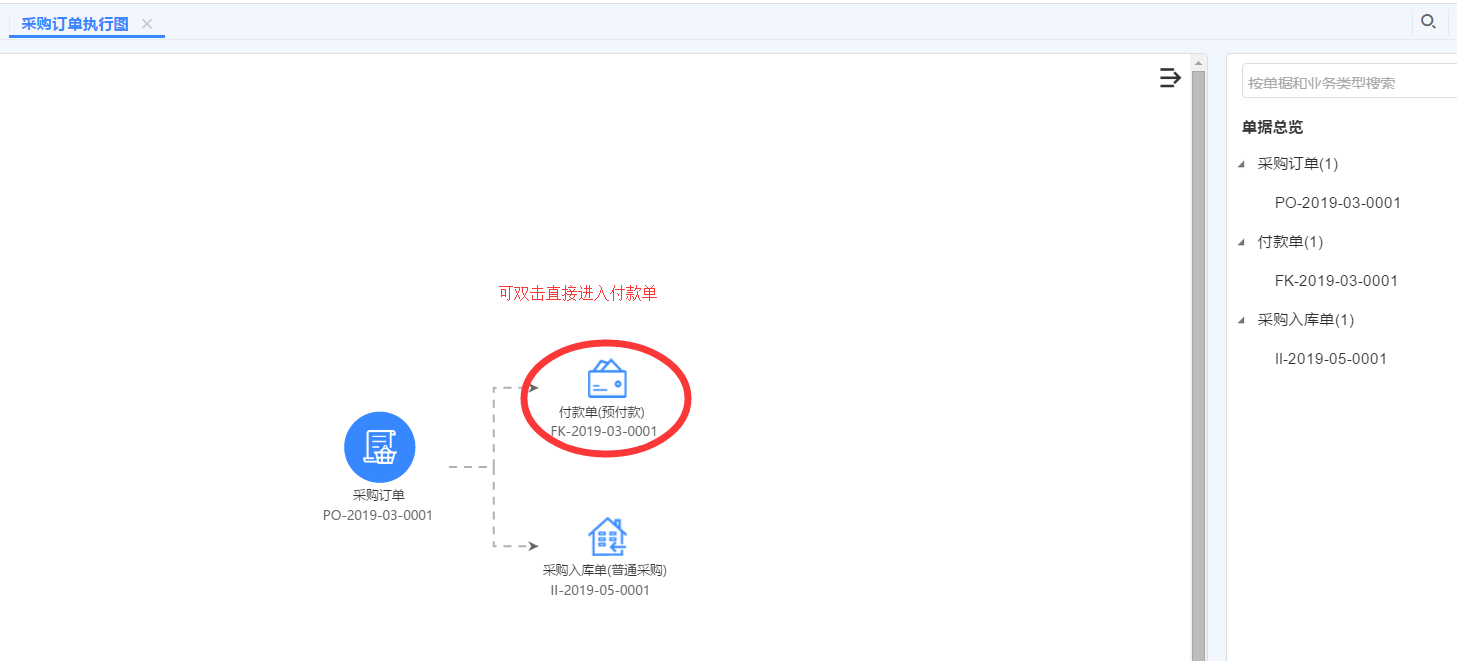1457x661 pixels.
Task: Select II-2019-05-0001 in the 单据总览 list
Action: point(1330,359)
